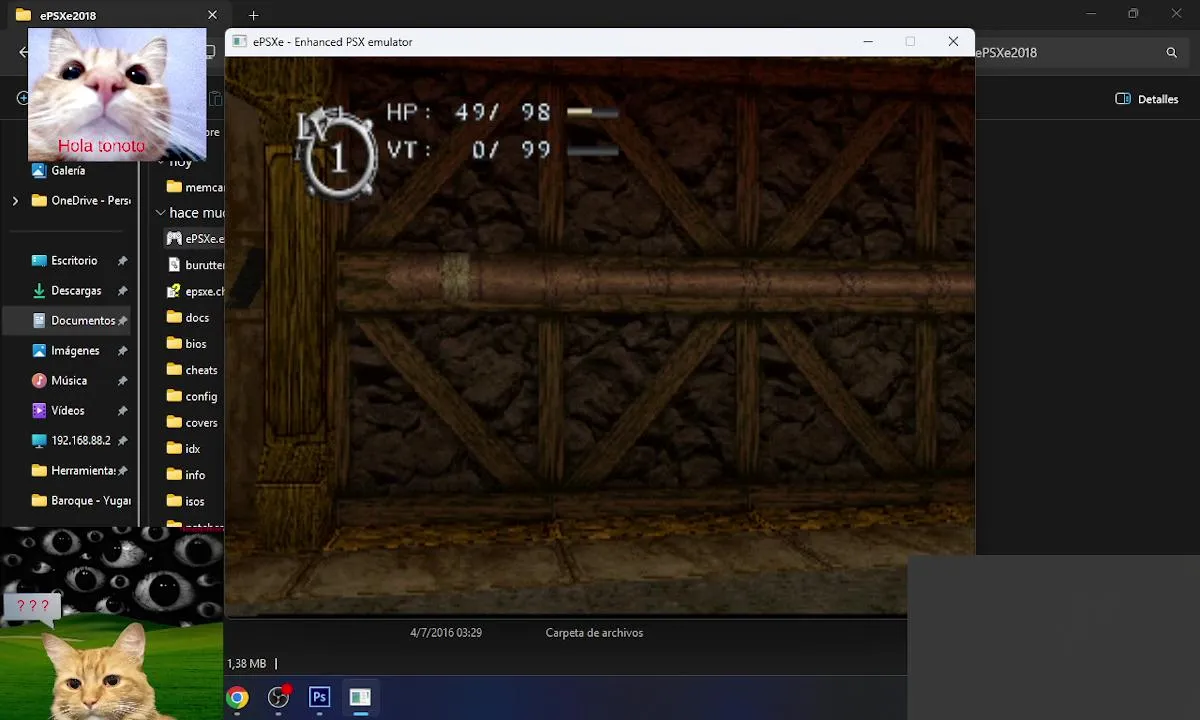Image resolution: width=1200 pixels, height=720 pixels.
Task: Open the 192.168.88.2 network location
Action: 80,440
